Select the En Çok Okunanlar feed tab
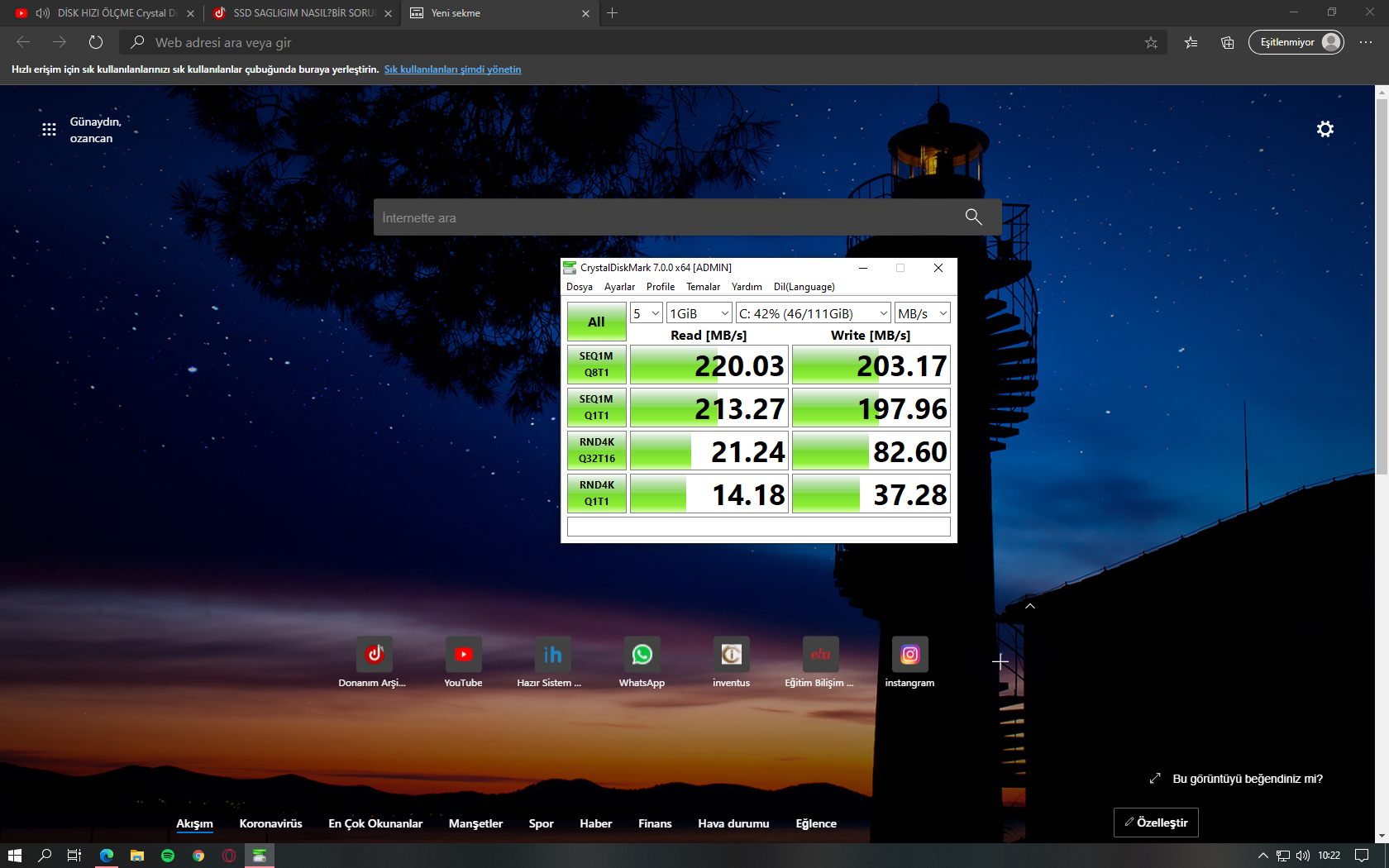Image resolution: width=1389 pixels, height=868 pixels. click(x=375, y=823)
